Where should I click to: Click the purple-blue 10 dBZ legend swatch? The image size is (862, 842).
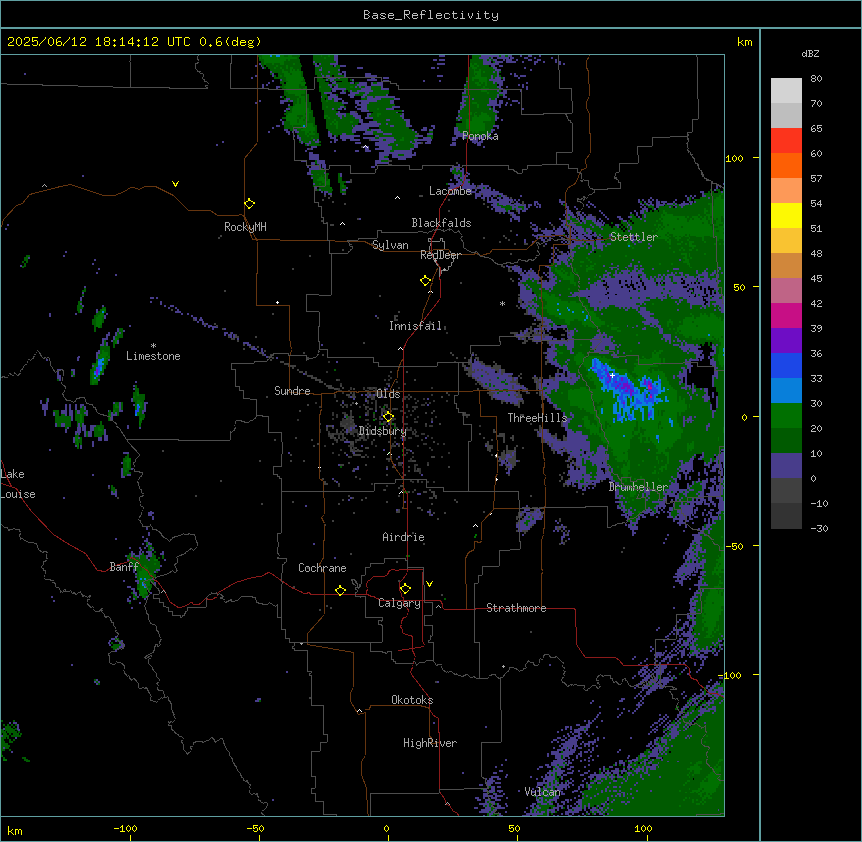[786, 466]
